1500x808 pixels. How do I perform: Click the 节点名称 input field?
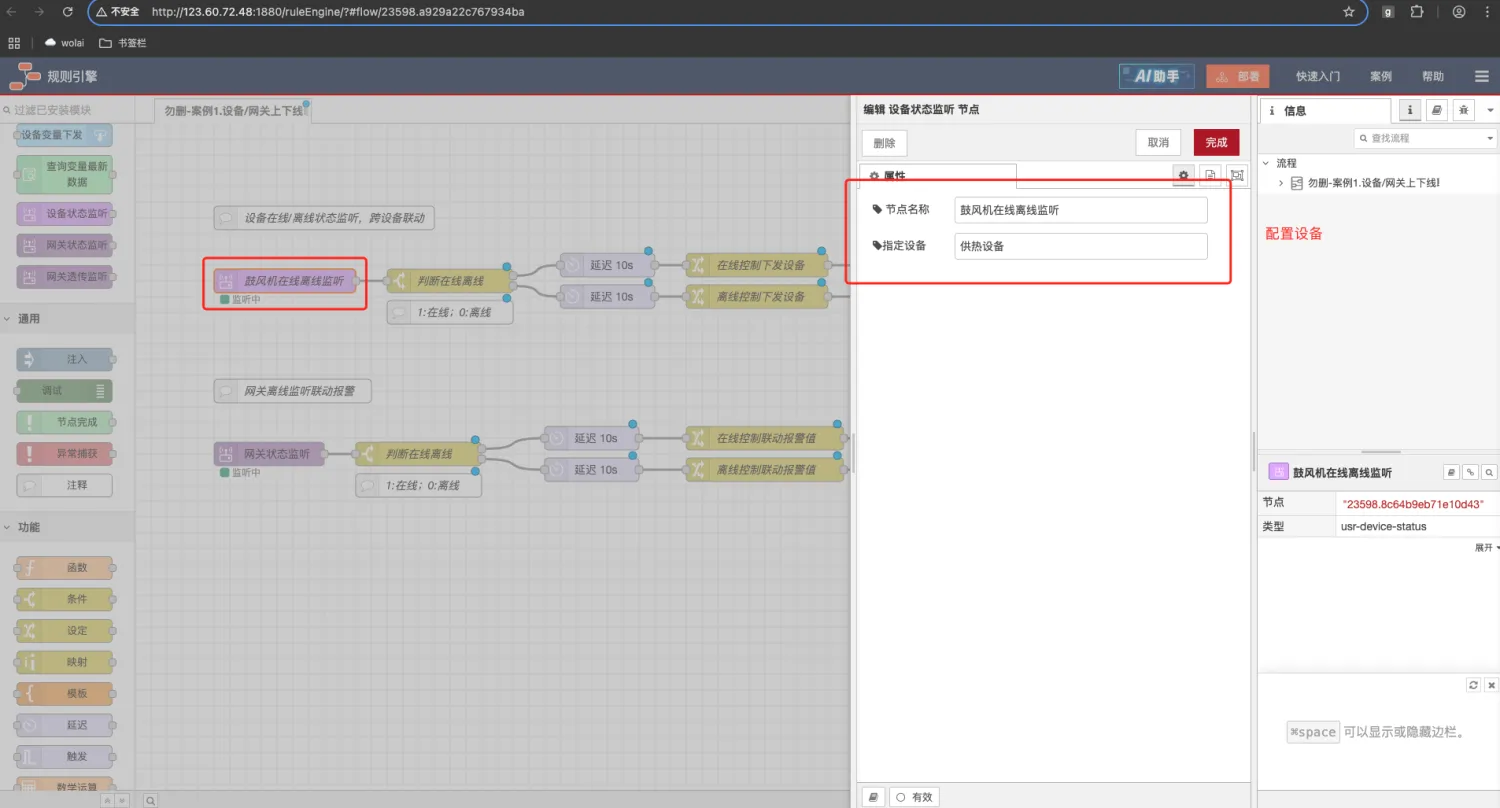click(x=1080, y=210)
